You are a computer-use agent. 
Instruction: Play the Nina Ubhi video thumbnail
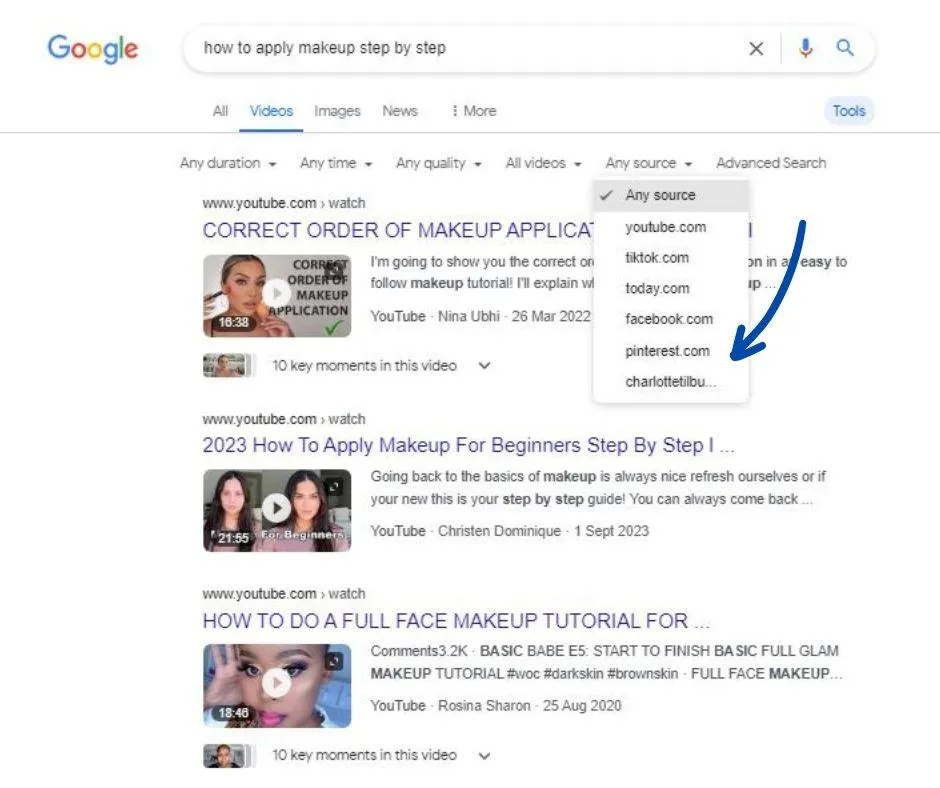(x=277, y=296)
